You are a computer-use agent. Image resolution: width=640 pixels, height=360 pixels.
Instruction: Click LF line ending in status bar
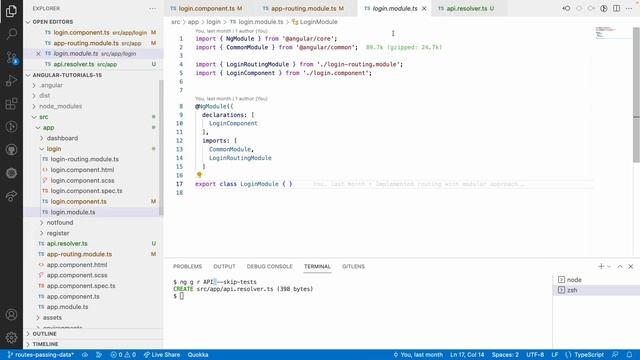tap(555, 355)
